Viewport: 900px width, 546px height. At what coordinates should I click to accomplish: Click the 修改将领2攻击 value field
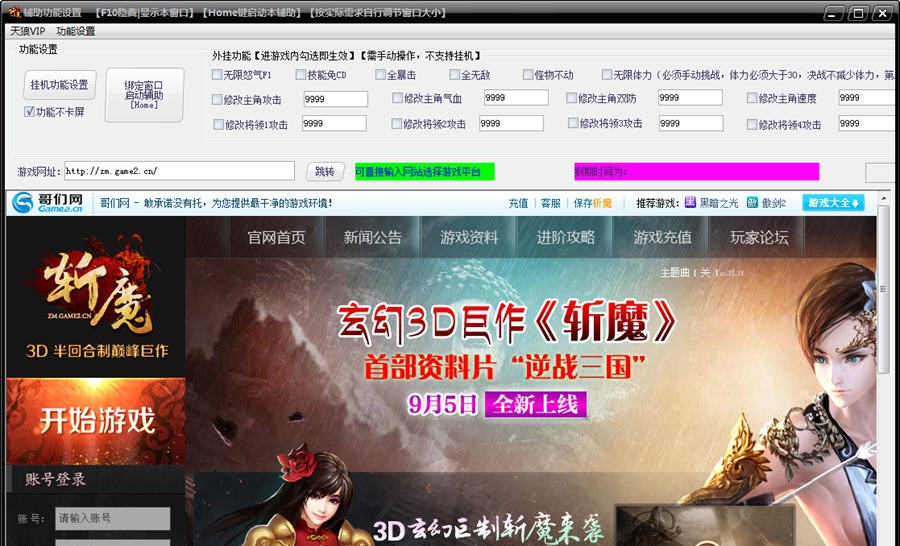click(x=511, y=123)
